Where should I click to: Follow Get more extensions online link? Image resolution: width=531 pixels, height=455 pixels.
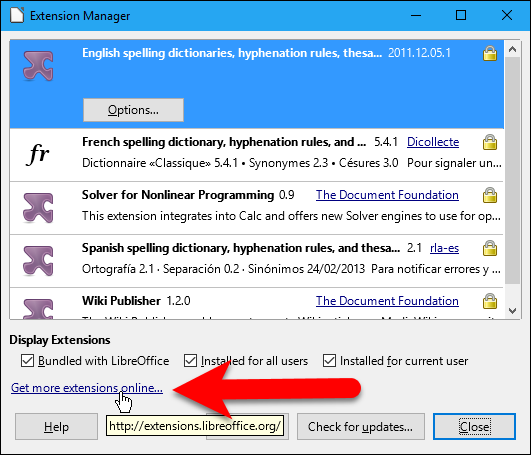point(87,388)
